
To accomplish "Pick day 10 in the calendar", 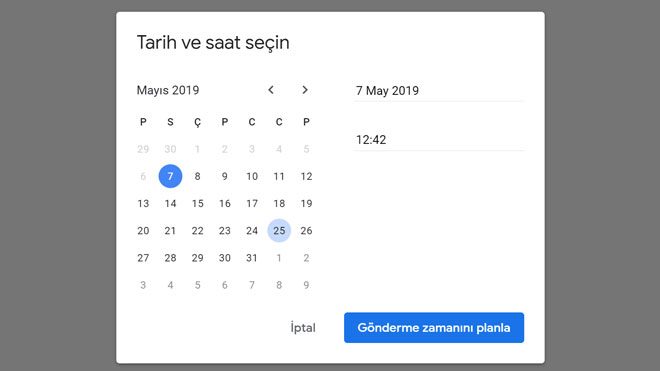I will tap(252, 176).
